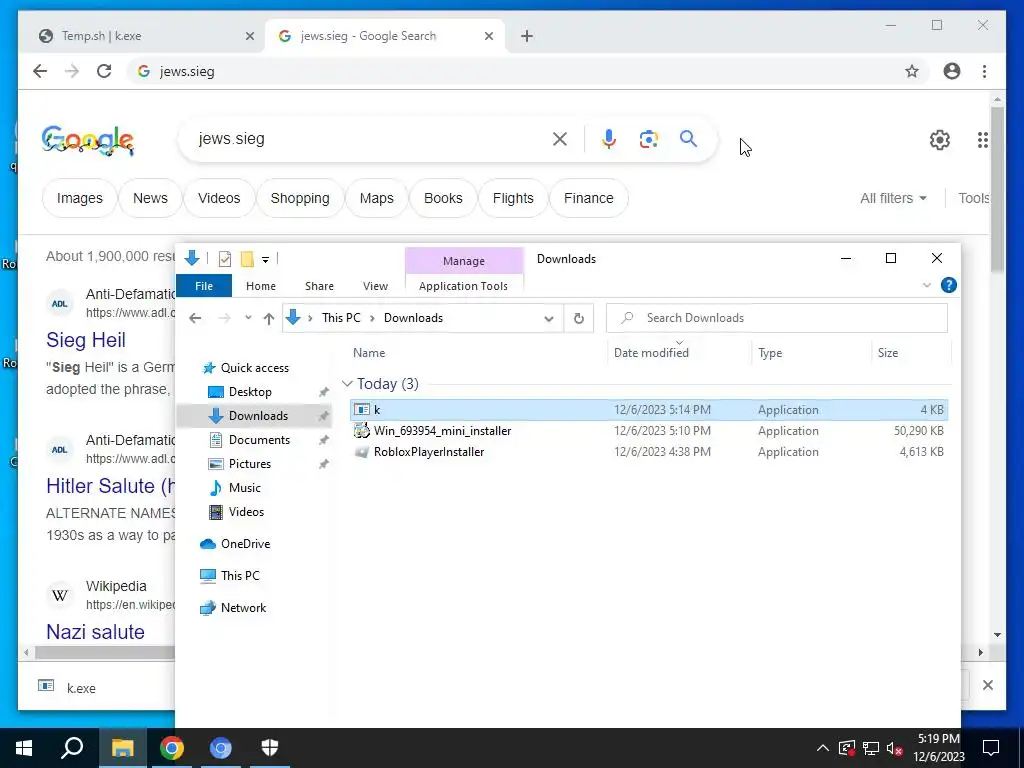Click the Chrome vertical scrollbar thumb
This screenshot has height=768, width=1024.
coord(997,189)
